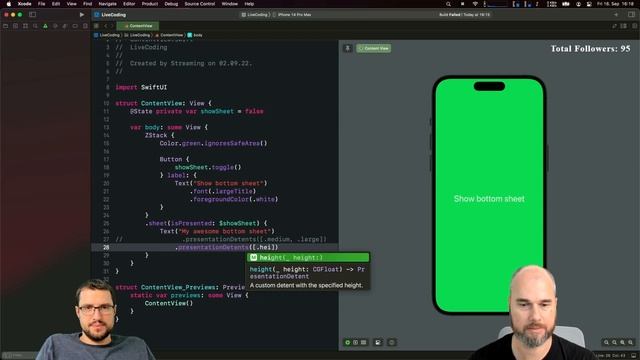Open the Debug navigator
Viewport: 640px width, 360px height.
coord(65,26)
